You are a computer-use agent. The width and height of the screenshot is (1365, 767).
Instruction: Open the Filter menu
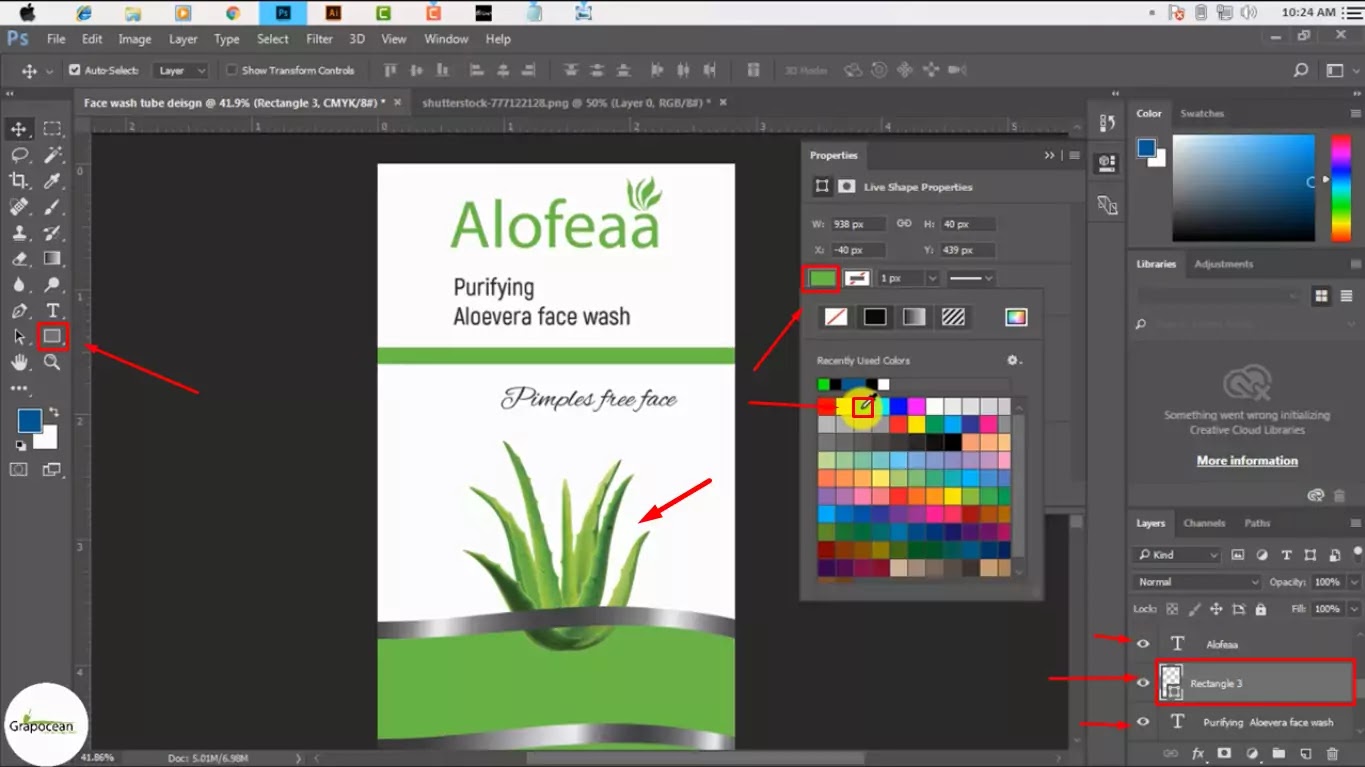tap(319, 39)
